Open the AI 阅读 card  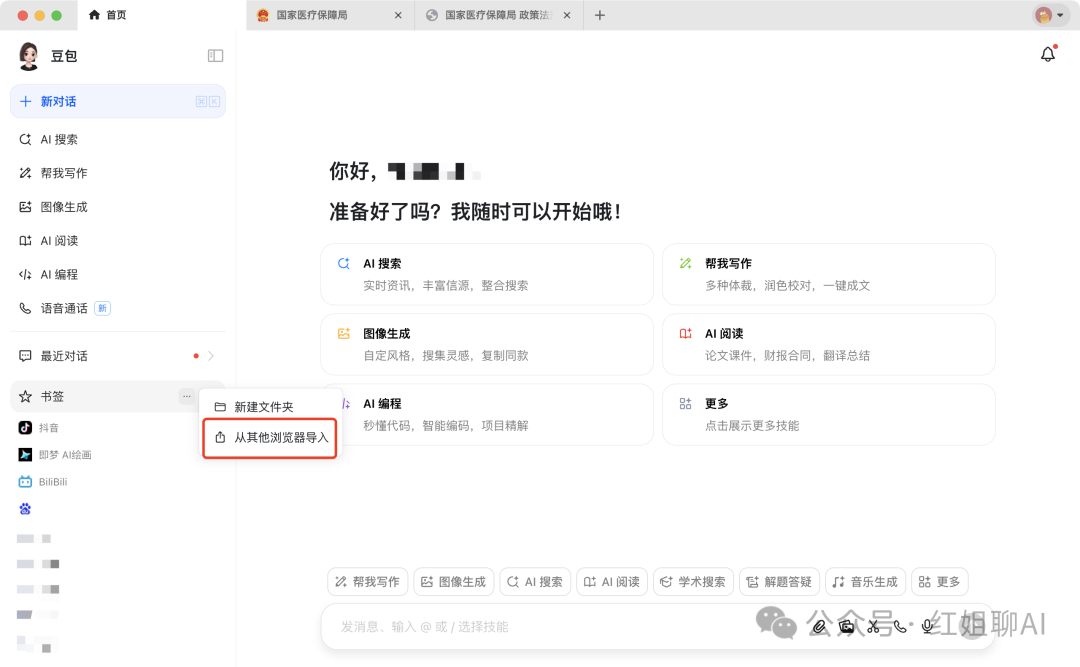pos(829,345)
